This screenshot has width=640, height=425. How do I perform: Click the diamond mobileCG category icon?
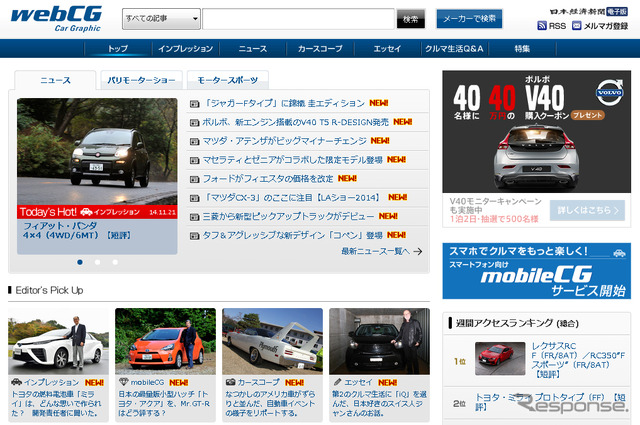pos(124,382)
